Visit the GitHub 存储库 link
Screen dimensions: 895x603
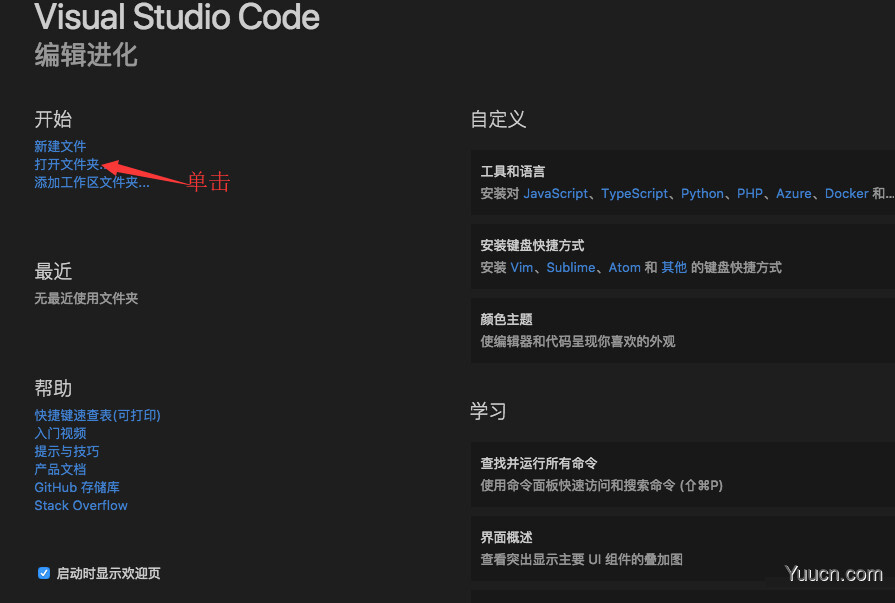click(76, 487)
